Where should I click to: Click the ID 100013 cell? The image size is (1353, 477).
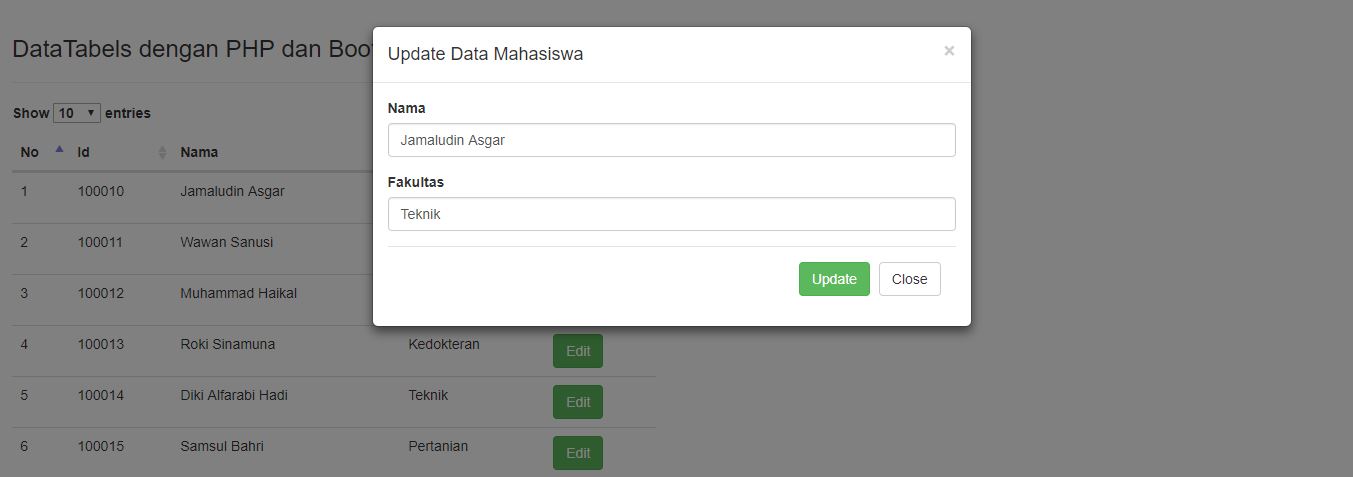101,344
